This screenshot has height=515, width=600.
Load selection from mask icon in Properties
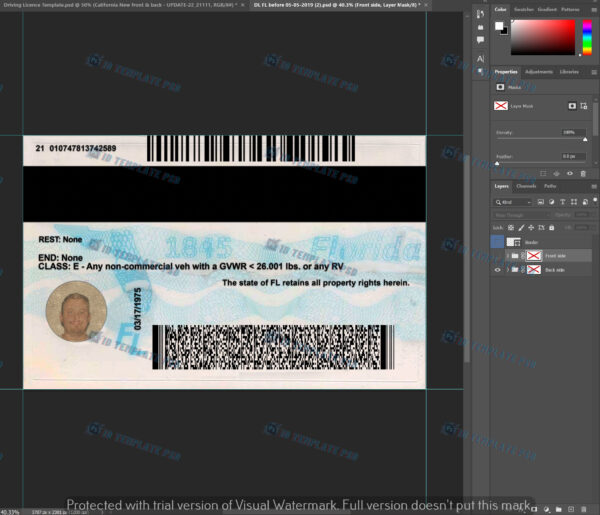543,173
